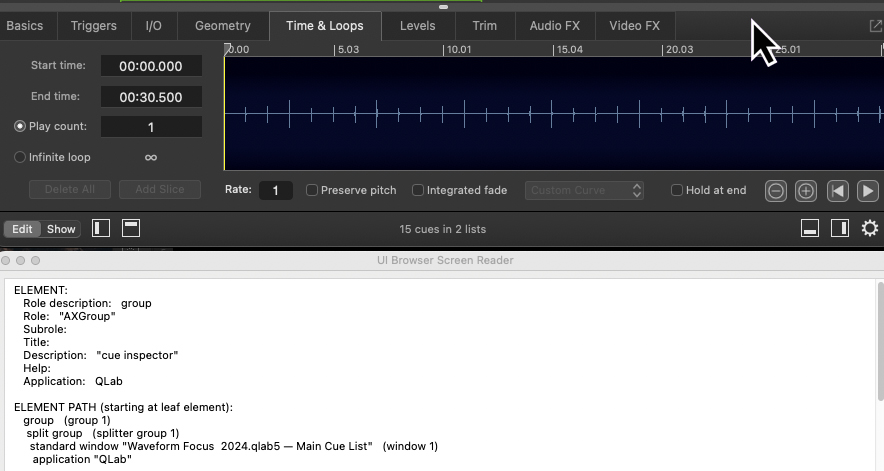This screenshot has height=471, width=884.
Task: Click the zoom in waveform plus icon
Action: coord(806,191)
